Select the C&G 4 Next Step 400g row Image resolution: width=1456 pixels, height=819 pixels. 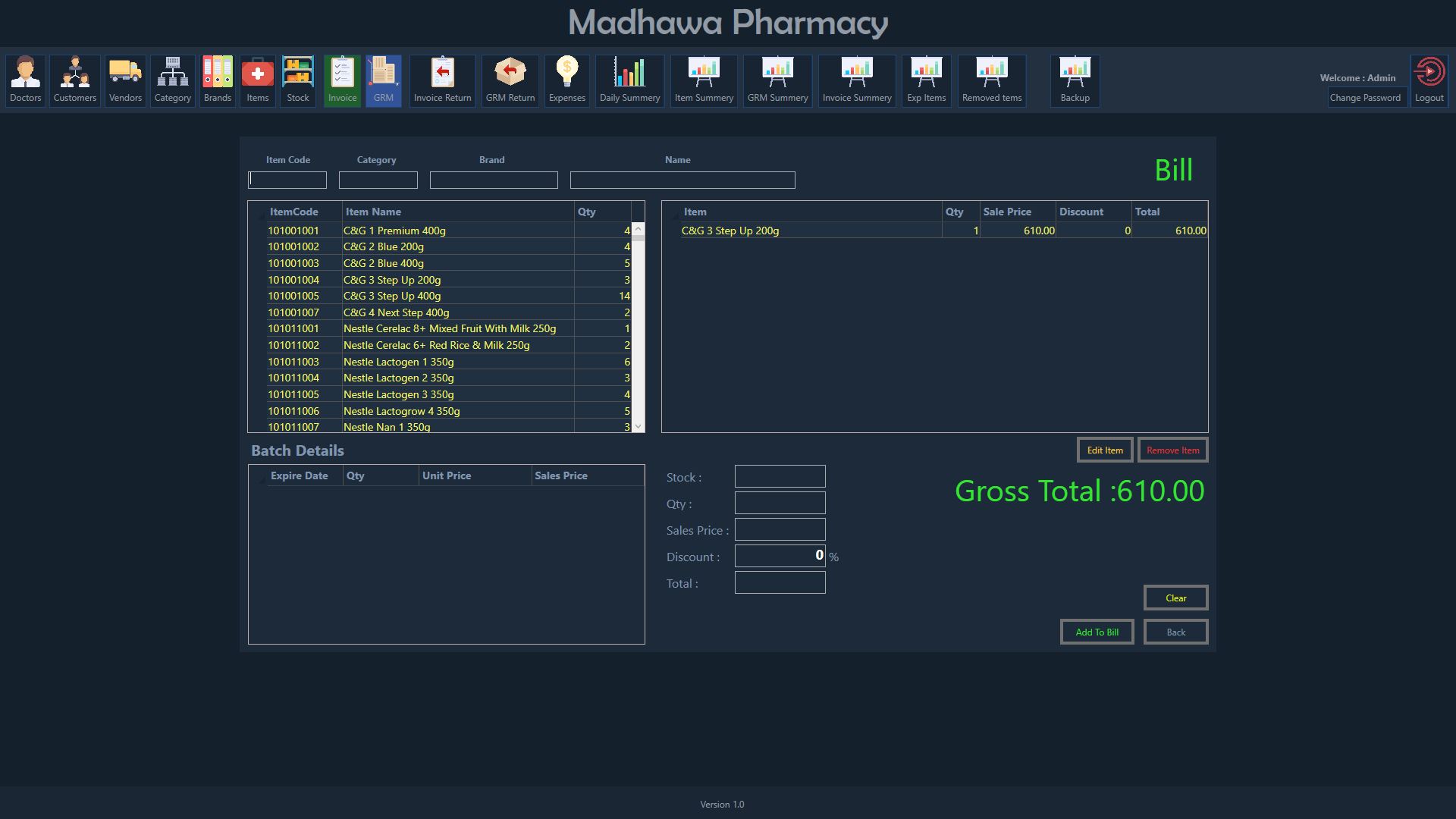coord(448,312)
